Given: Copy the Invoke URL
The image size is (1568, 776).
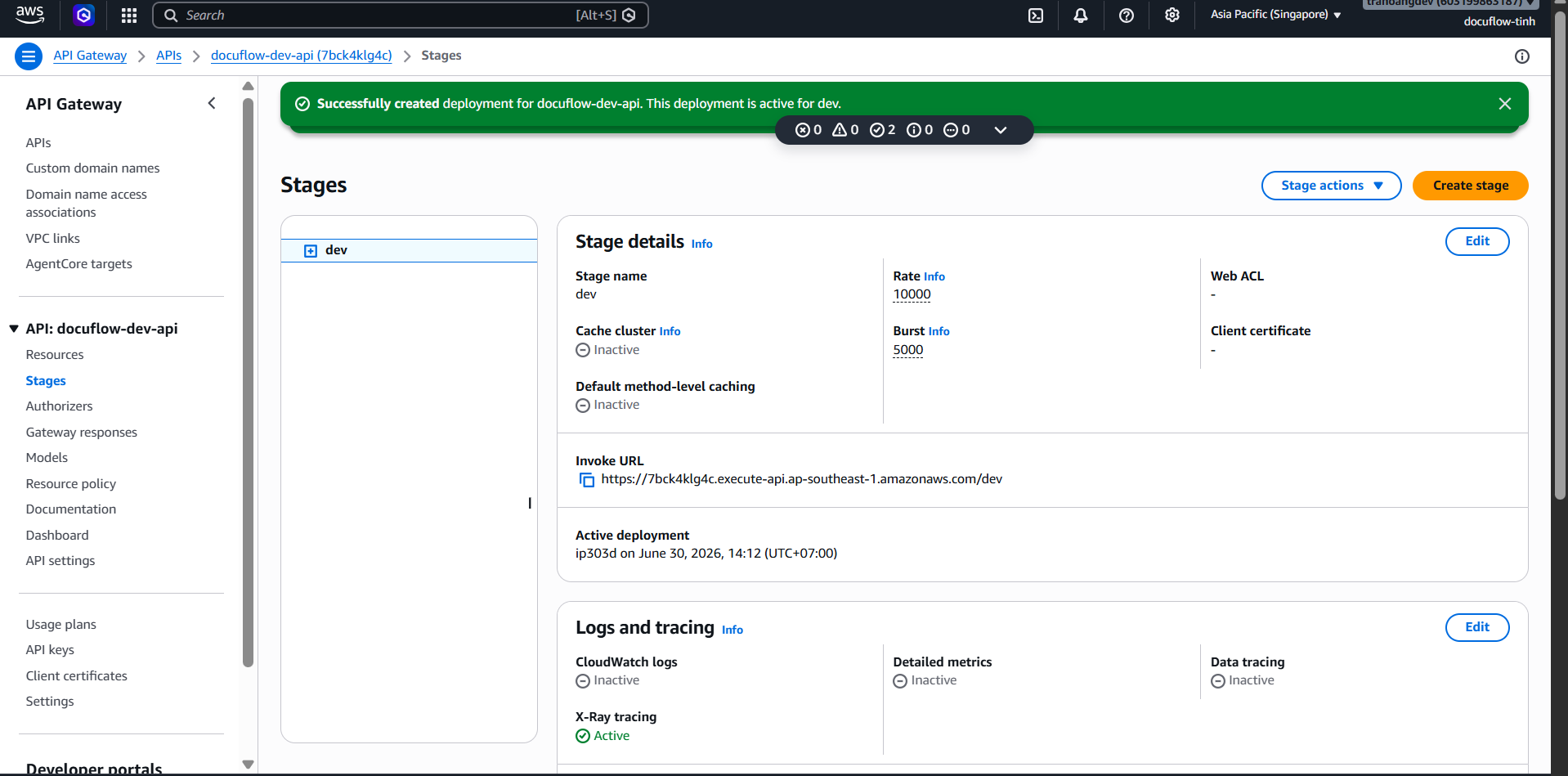Looking at the screenshot, I should click(587, 480).
